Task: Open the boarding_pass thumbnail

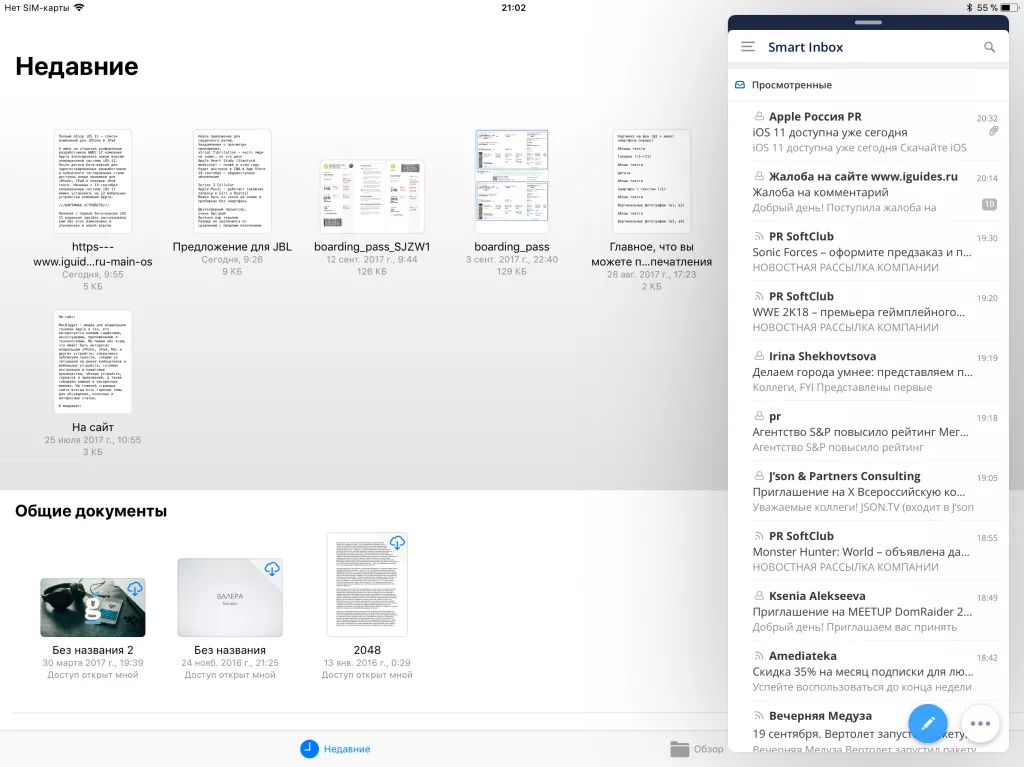Action: coord(511,180)
